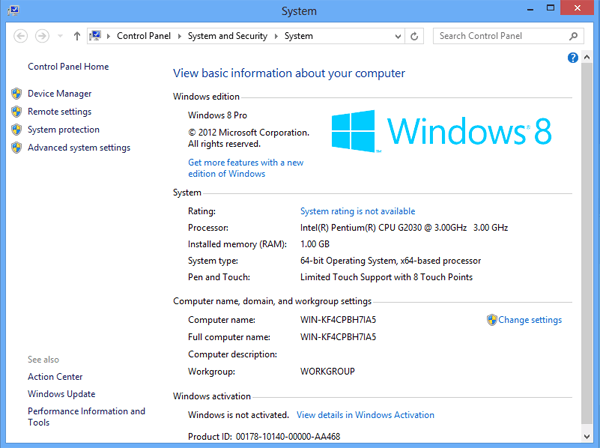The height and width of the screenshot is (448, 600).
Task: Open Advanced system settings
Action: click(79, 148)
